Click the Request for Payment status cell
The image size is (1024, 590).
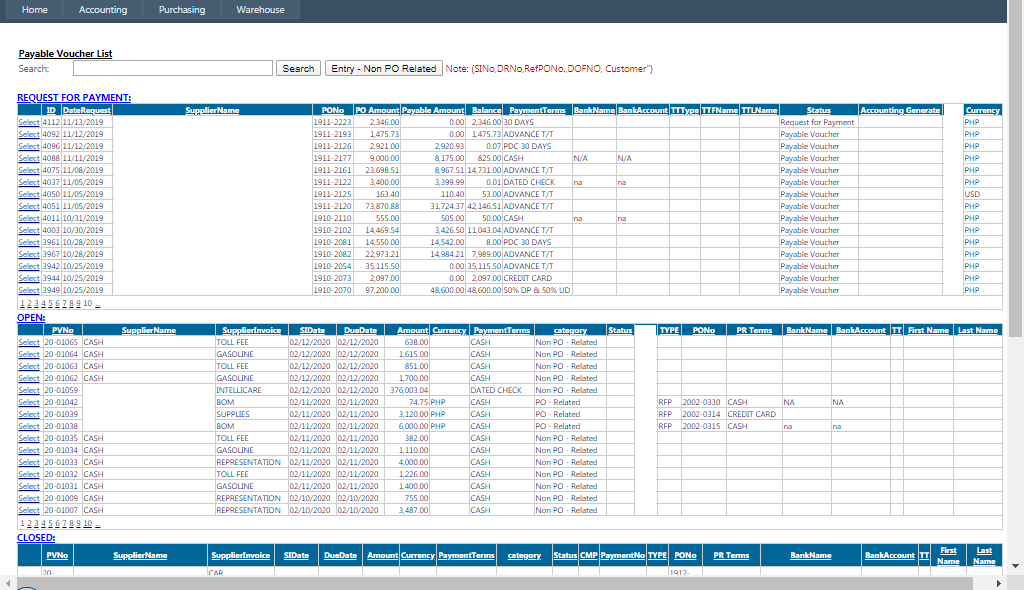pyautogui.click(x=818, y=122)
